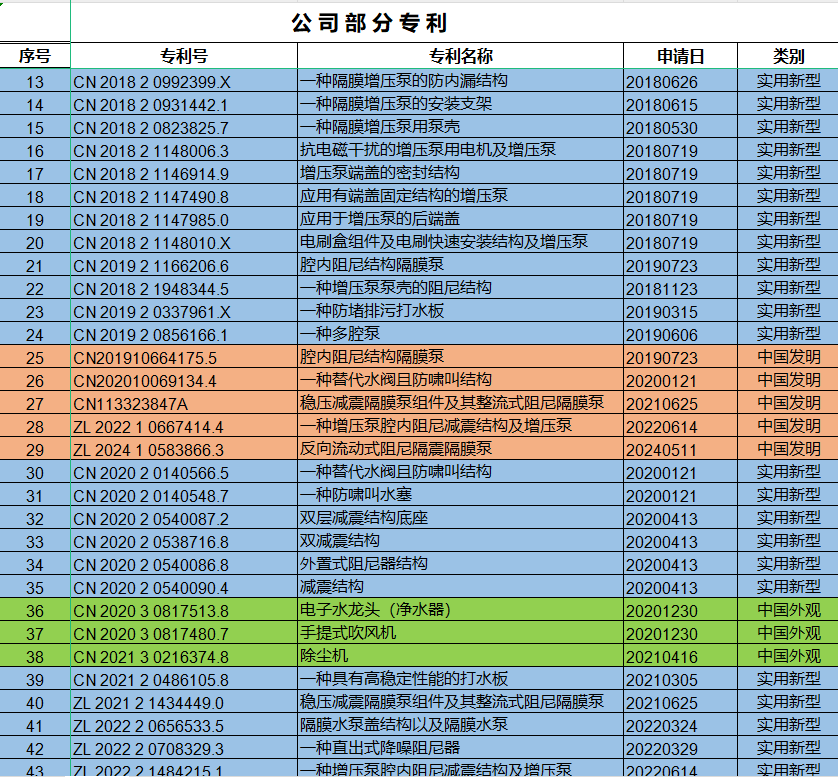
Task: Select sequence number cell 25
Action: [x=35, y=357]
